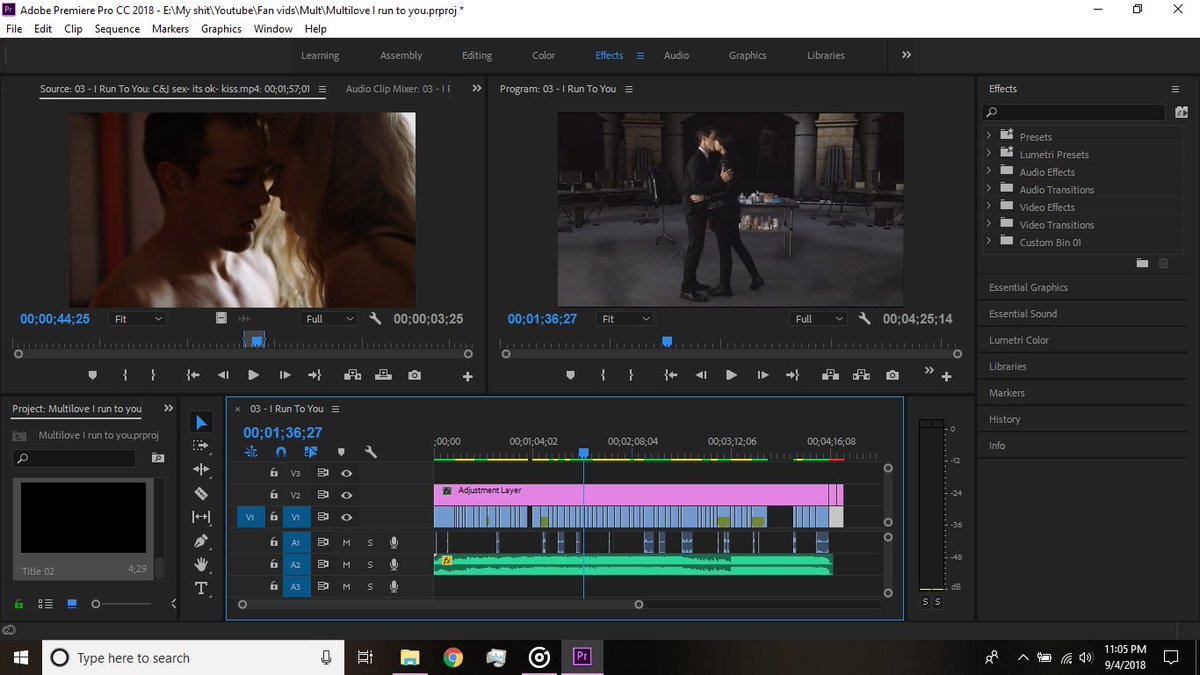Expand the Audio Transitions folder
1200x675 pixels.
point(989,189)
